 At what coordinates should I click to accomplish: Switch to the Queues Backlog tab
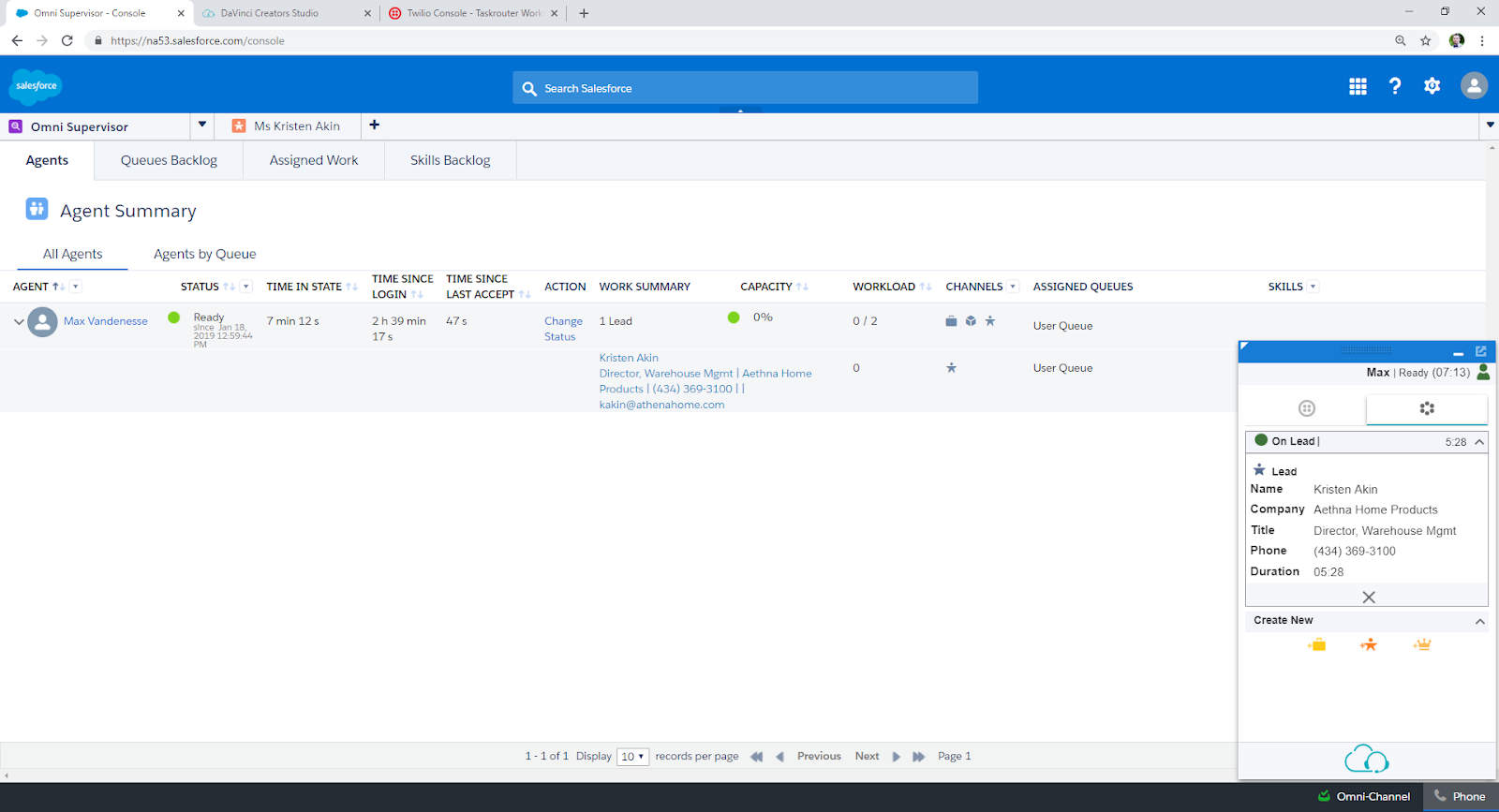169,160
